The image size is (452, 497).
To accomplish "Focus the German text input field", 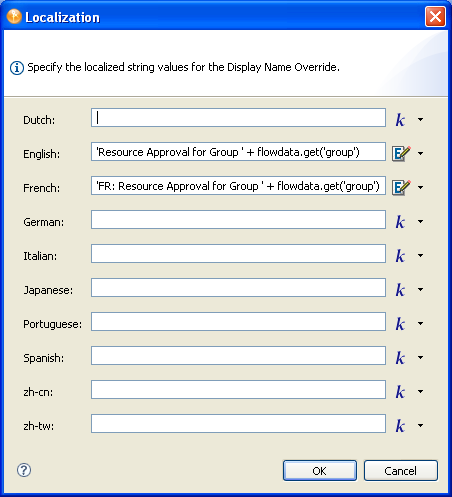I will [x=238, y=219].
